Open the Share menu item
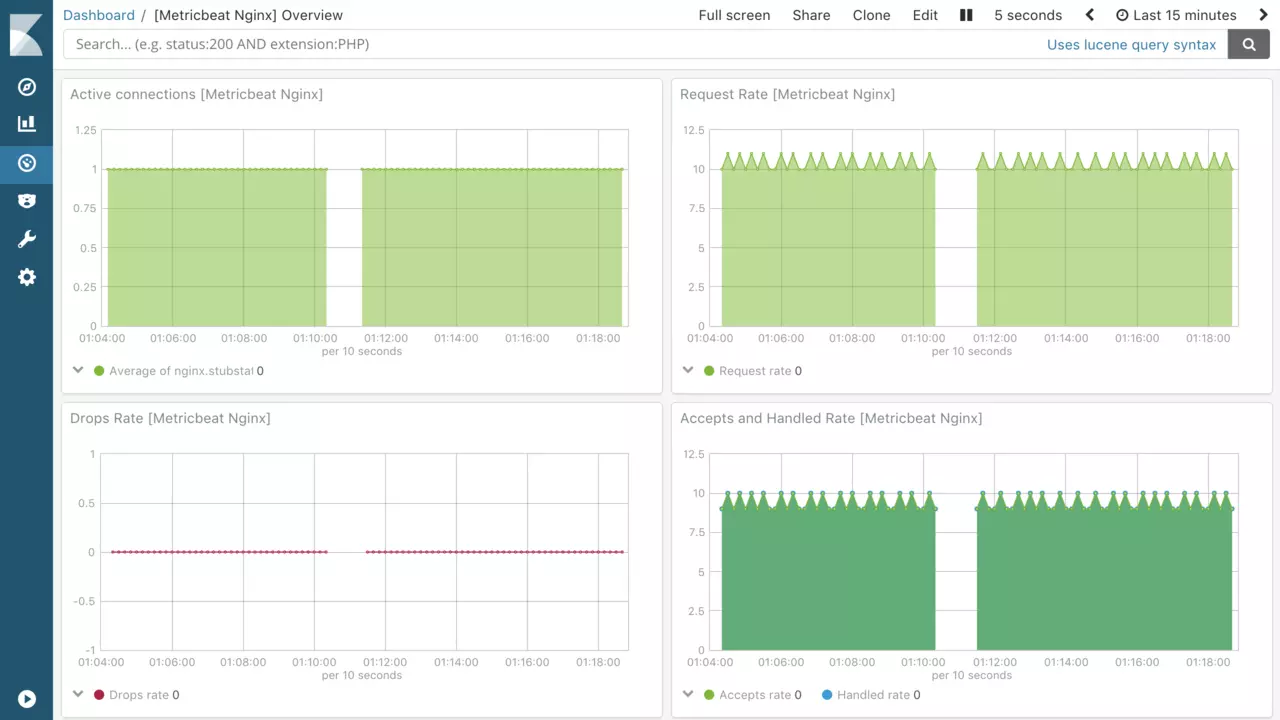This screenshot has width=1280, height=720. (811, 15)
